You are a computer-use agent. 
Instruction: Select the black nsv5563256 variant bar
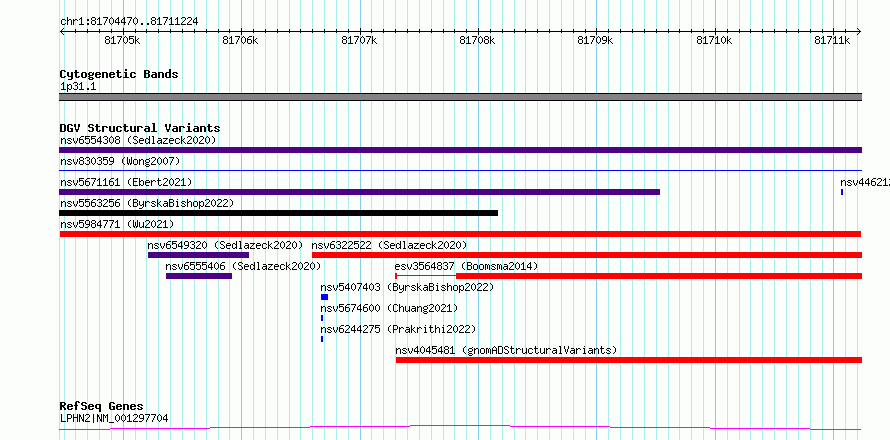click(278, 213)
